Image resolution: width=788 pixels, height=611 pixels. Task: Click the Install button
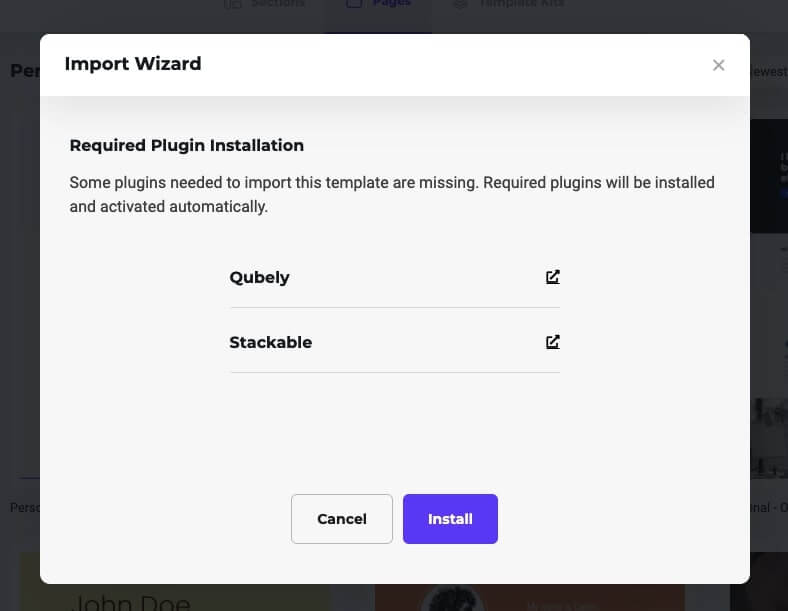[x=450, y=519]
